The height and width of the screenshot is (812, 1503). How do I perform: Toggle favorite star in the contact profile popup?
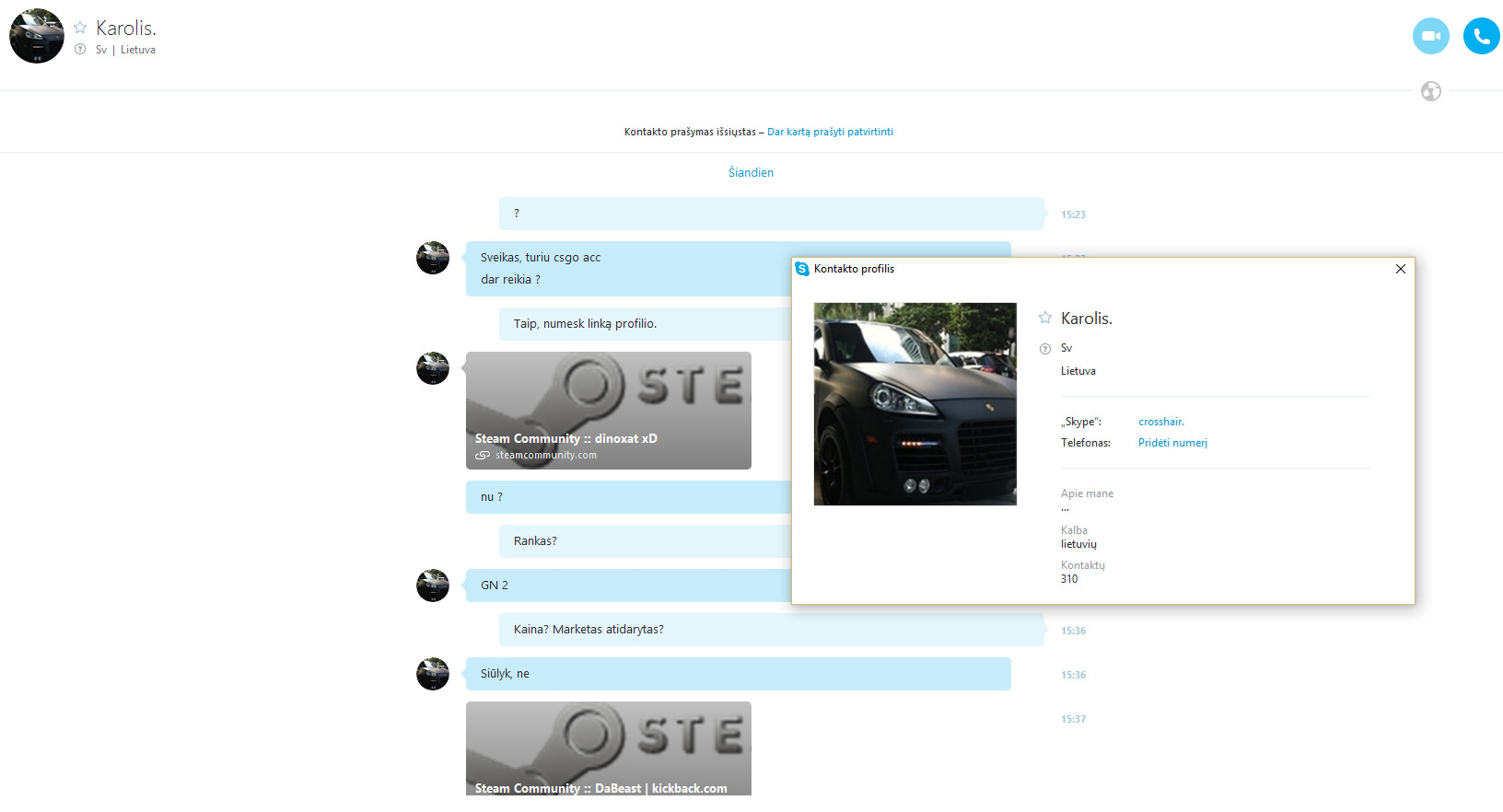pyautogui.click(x=1045, y=318)
